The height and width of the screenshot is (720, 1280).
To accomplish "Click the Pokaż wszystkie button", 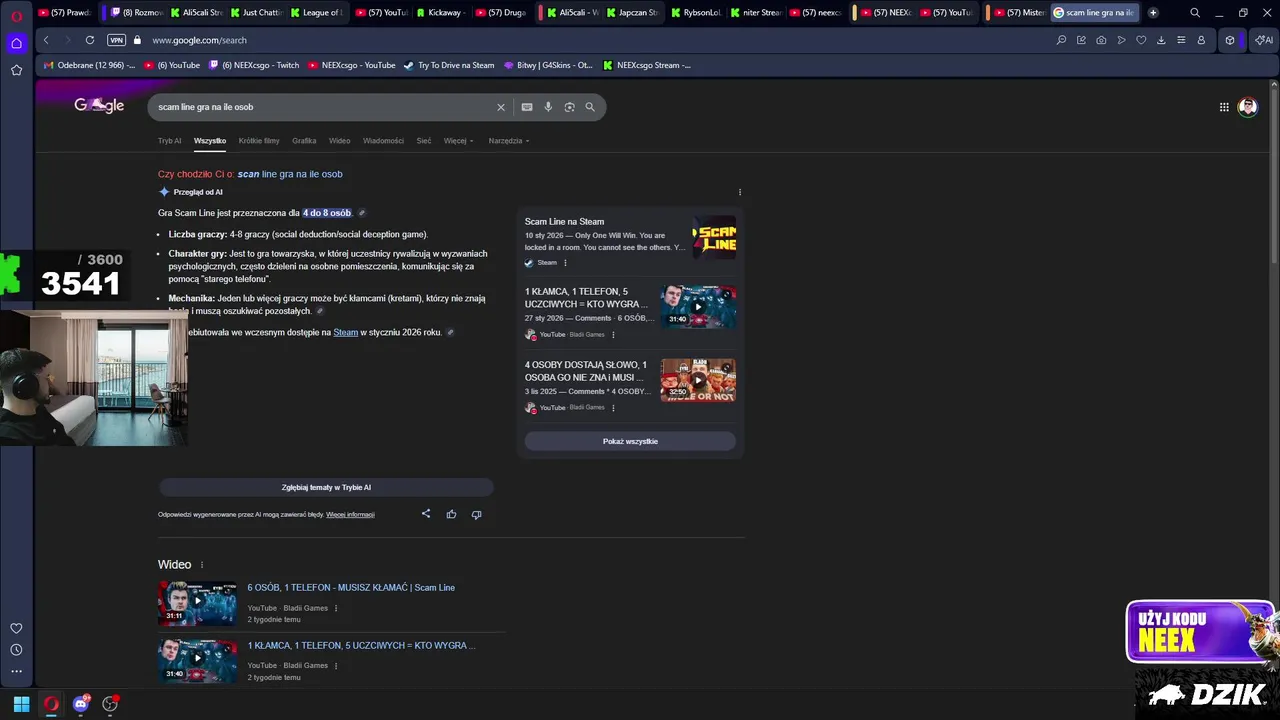I will point(630,441).
